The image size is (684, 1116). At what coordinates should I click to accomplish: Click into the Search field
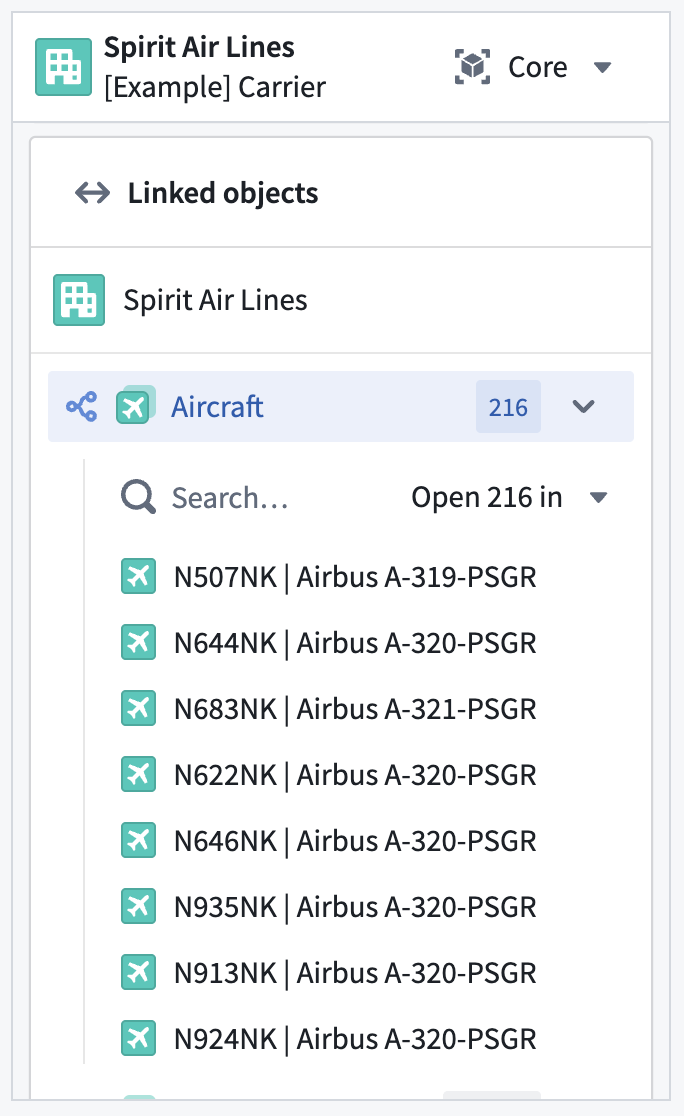[230, 497]
